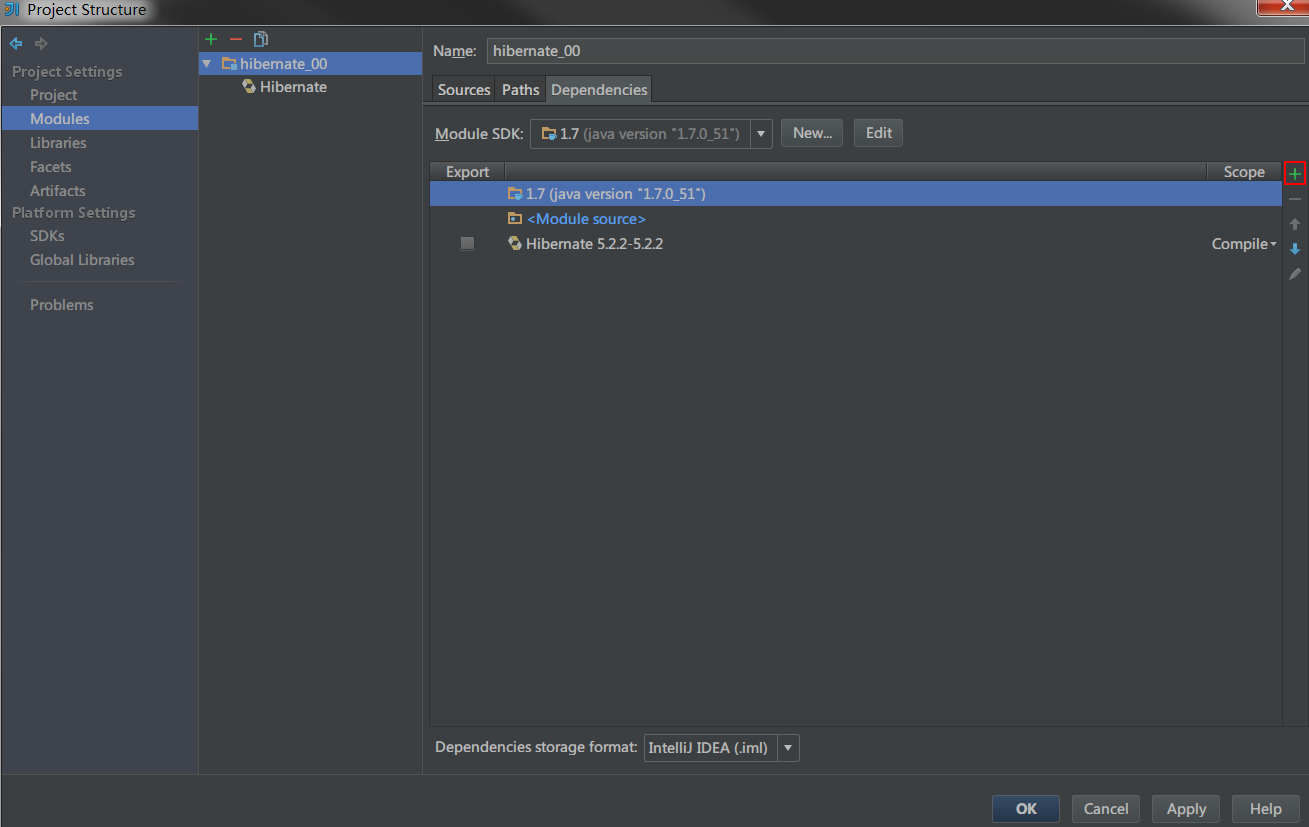
Task: Click the Cancel button
Action: (1106, 809)
